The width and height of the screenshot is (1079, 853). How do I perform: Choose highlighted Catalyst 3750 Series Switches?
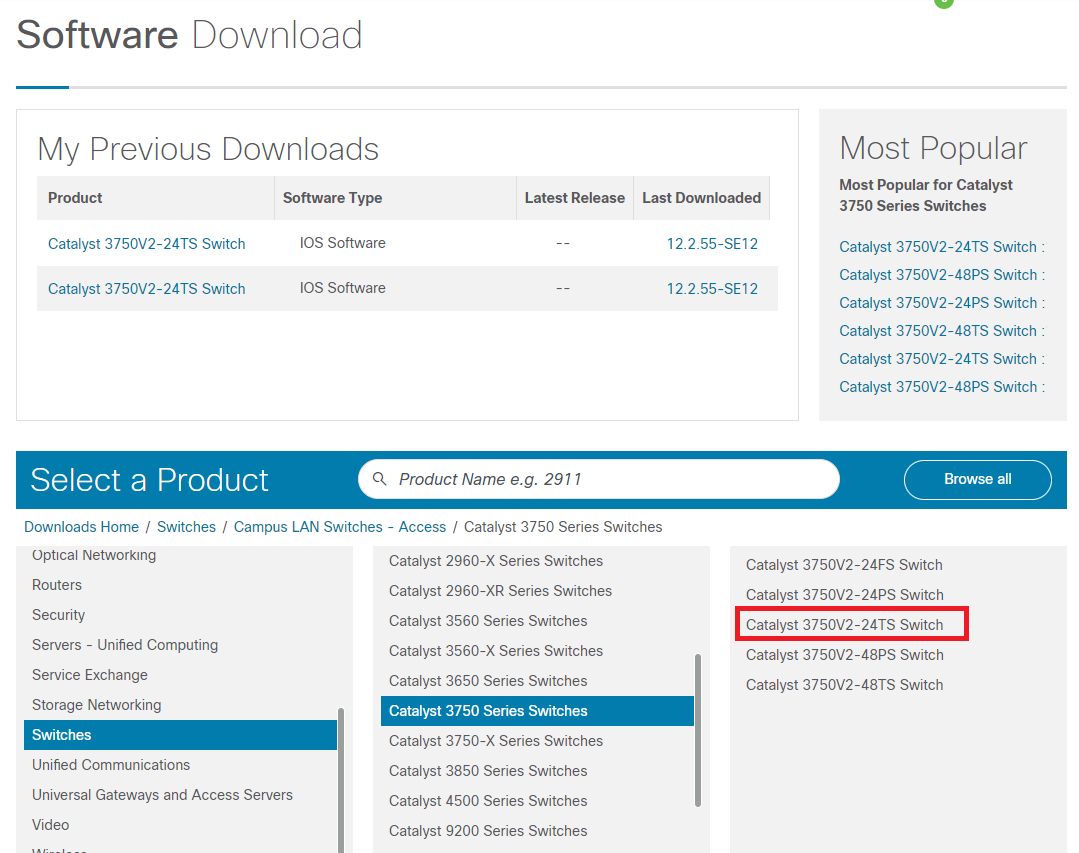tap(537, 711)
